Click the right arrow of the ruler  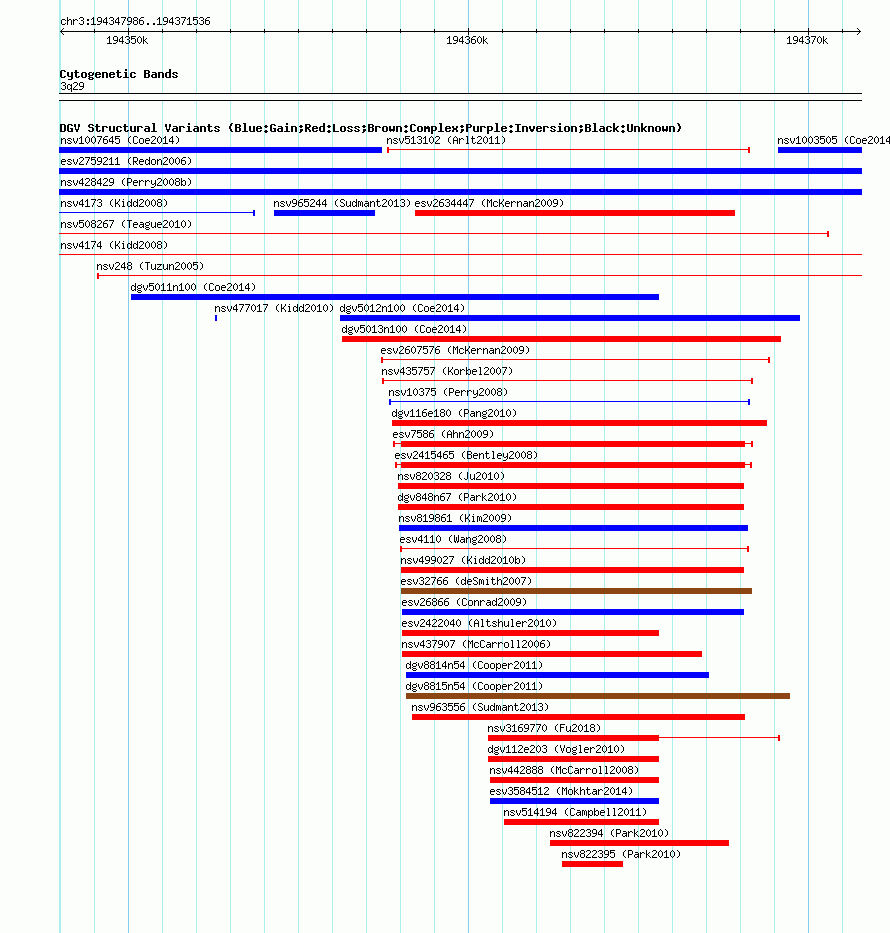pyautogui.click(x=858, y=31)
